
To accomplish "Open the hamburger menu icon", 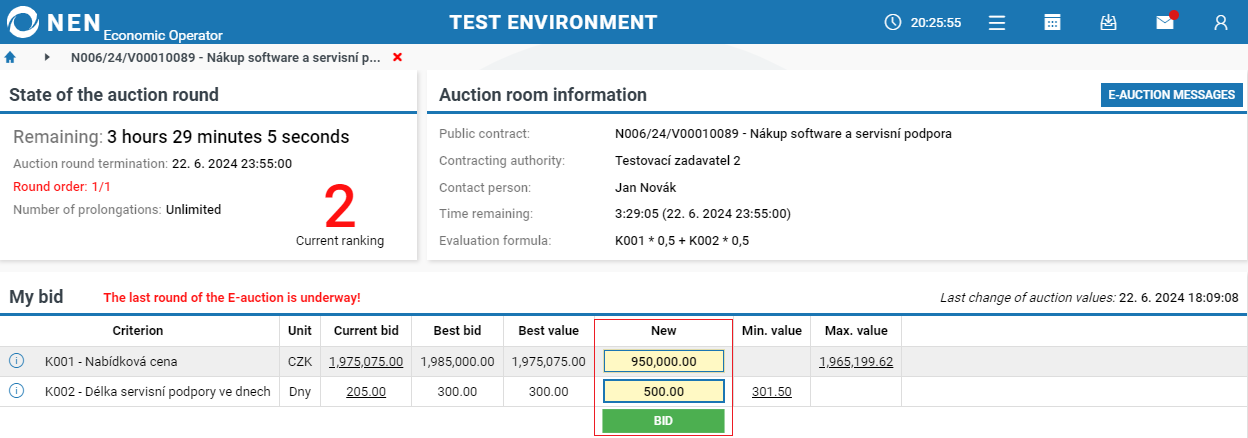I will (x=996, y=22).
